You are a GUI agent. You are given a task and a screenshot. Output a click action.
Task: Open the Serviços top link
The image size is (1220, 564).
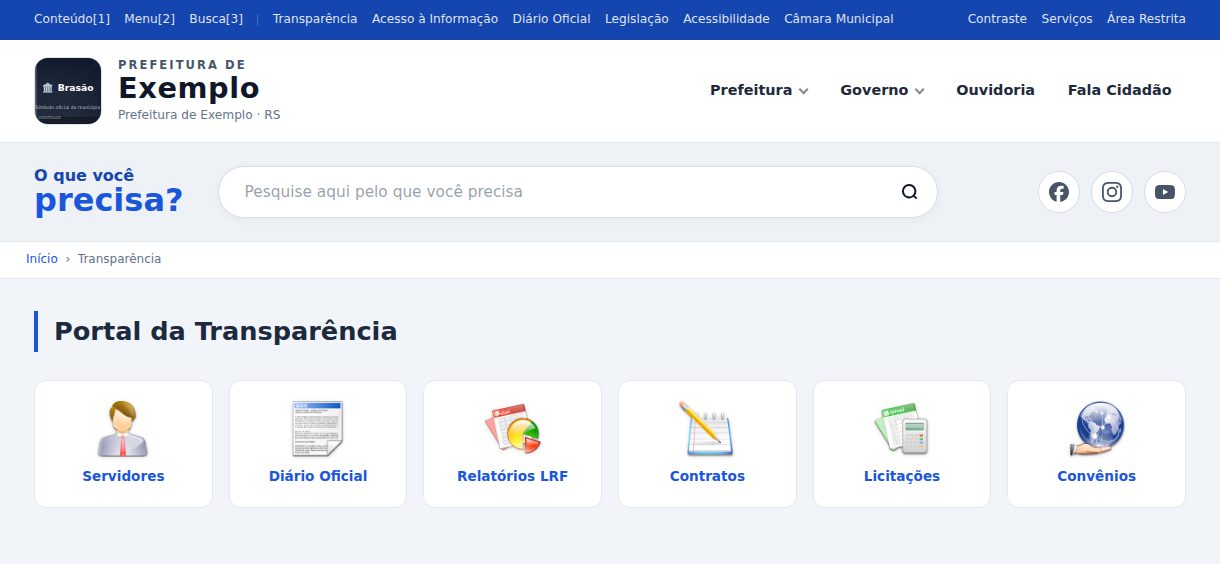tap(1067, 19)
